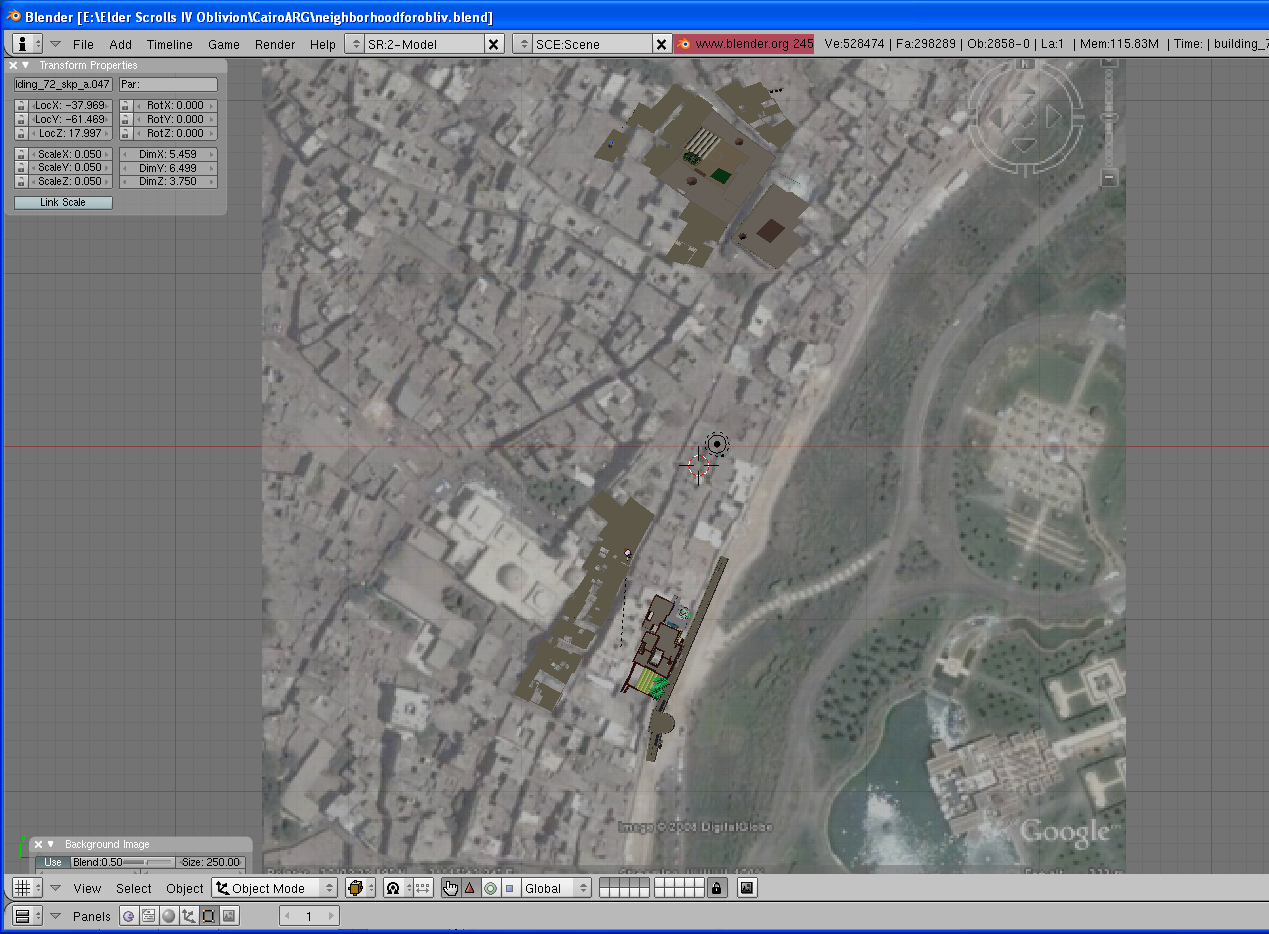Open the Global orientation dropdown
Viewport: 1269px width, 934px height.
(x=556, y=888)
